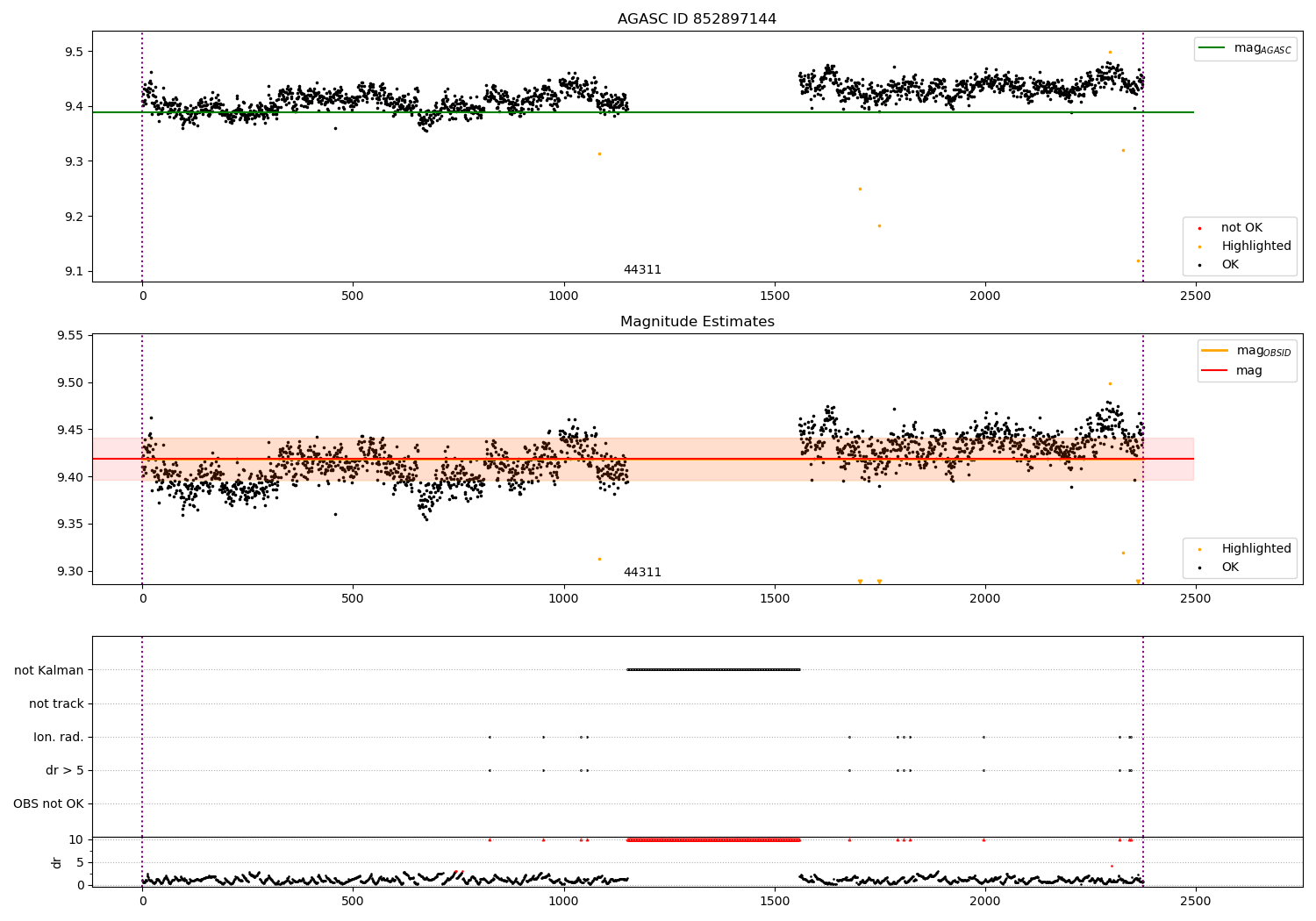Click the 10 tick on the dr axis

pos(76,839)
